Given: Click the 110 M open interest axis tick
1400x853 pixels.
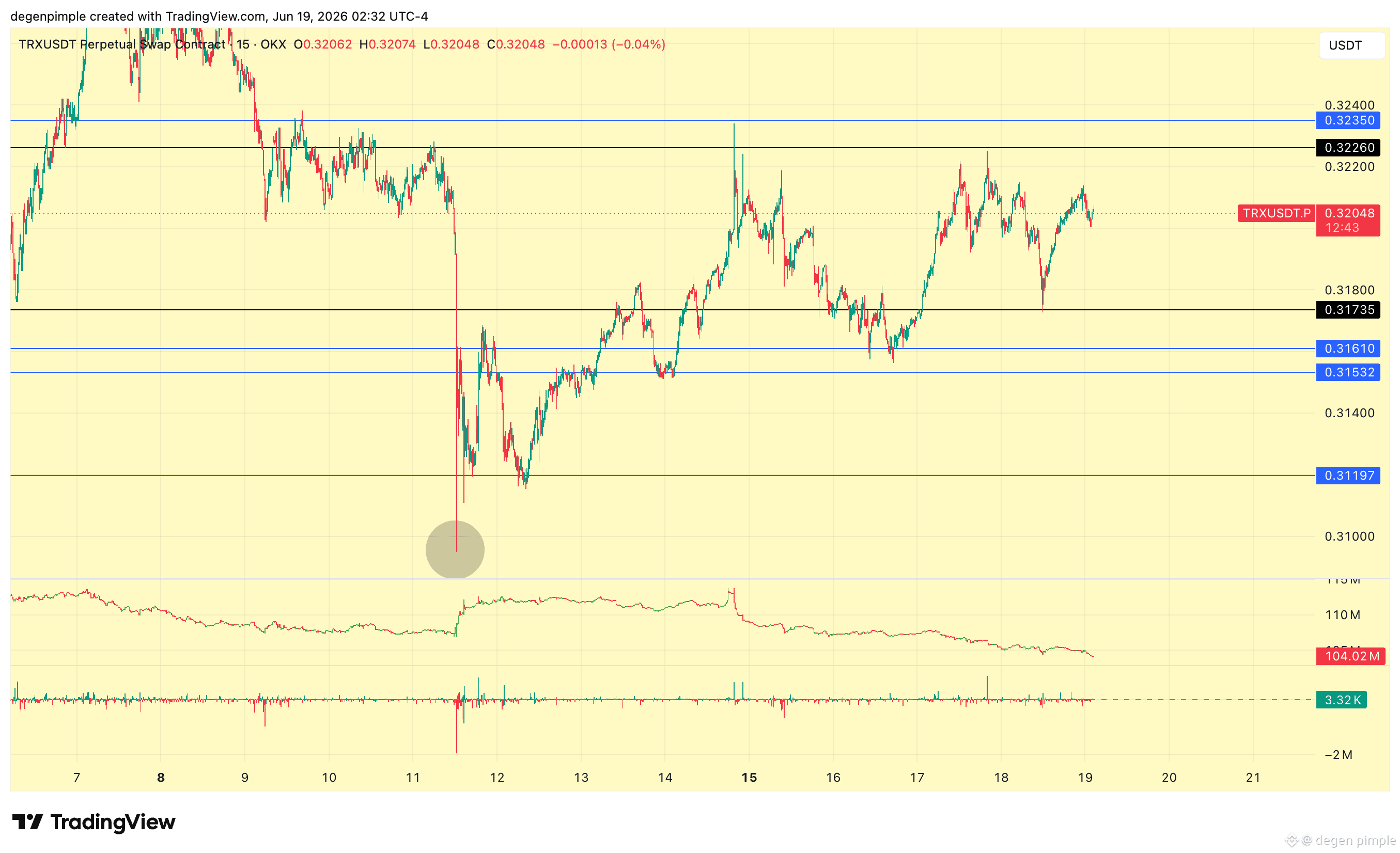Looking at the screenshot, I should [1343, 615].
